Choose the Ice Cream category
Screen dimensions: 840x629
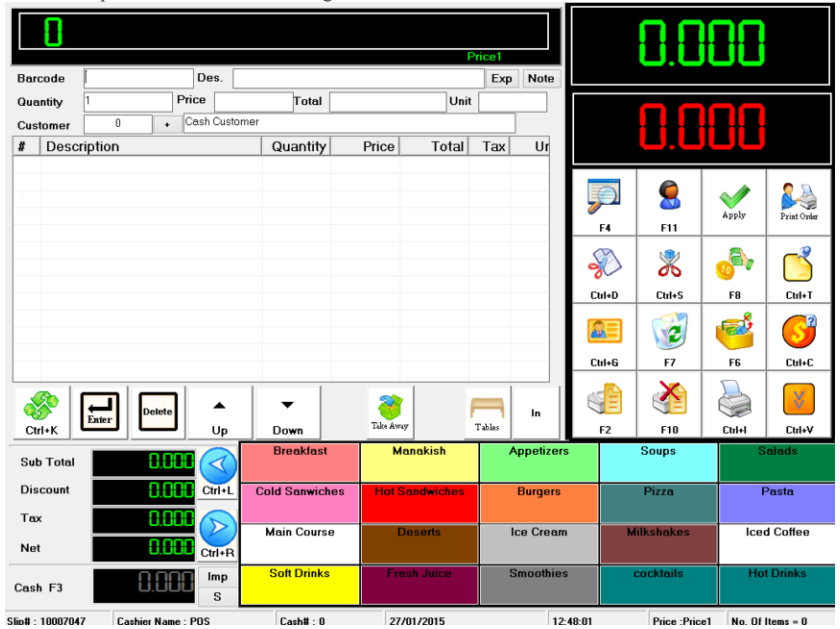[539, 544]
